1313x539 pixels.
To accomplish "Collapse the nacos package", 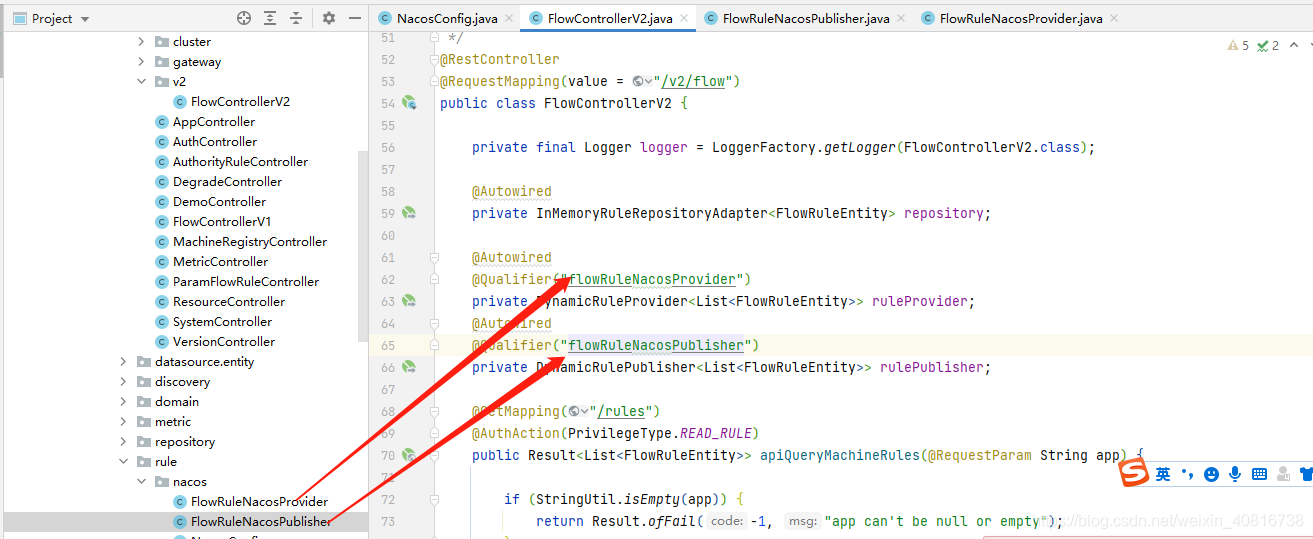I will point(141,481).
